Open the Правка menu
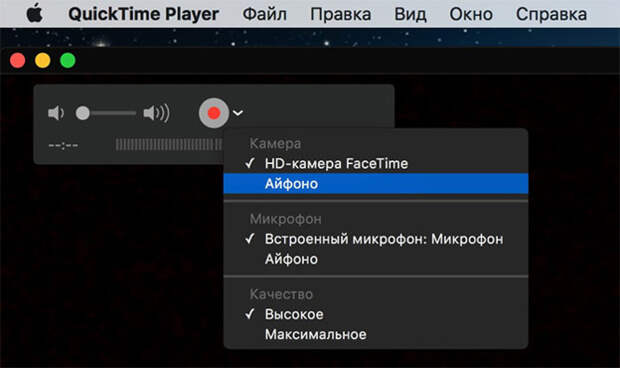Image resolution: width=620 pixels, height=368 pixels. tap(340, 14)
